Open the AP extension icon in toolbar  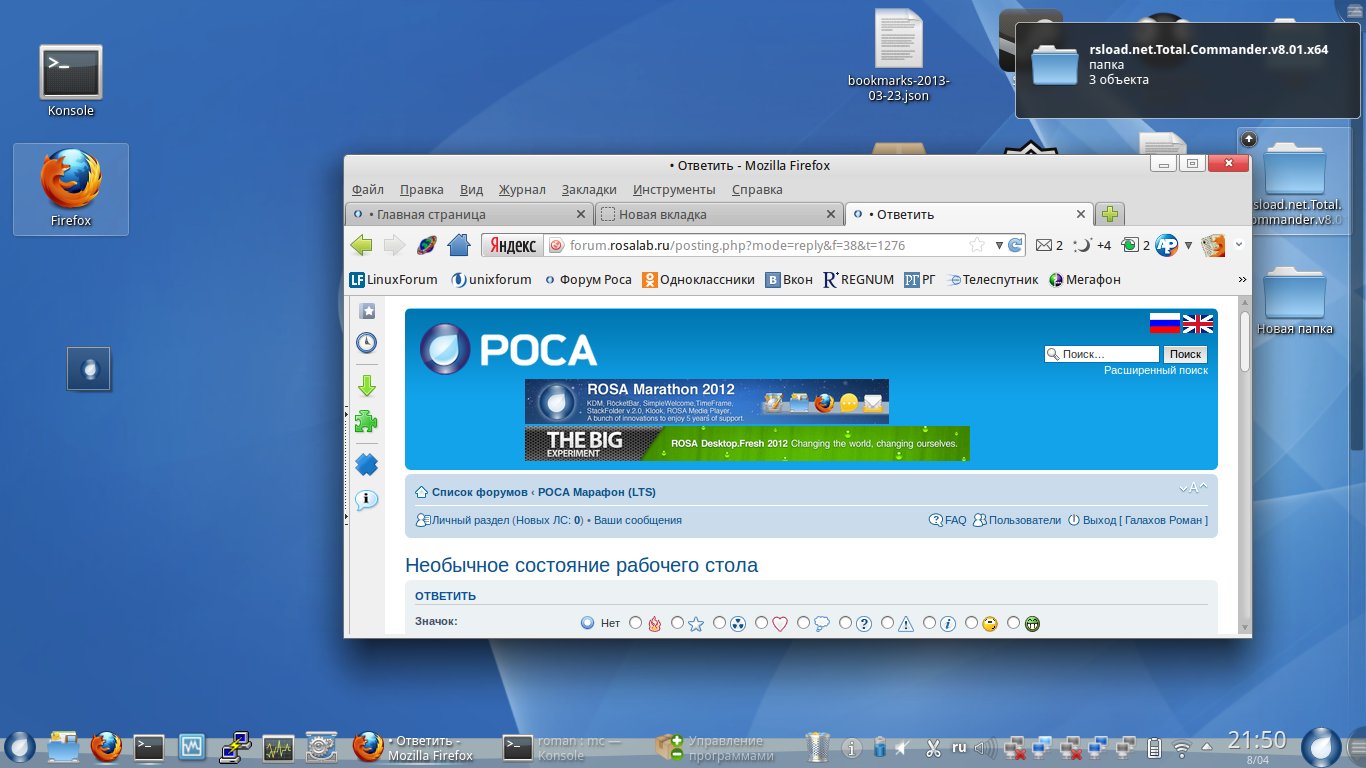(1166, 245)
